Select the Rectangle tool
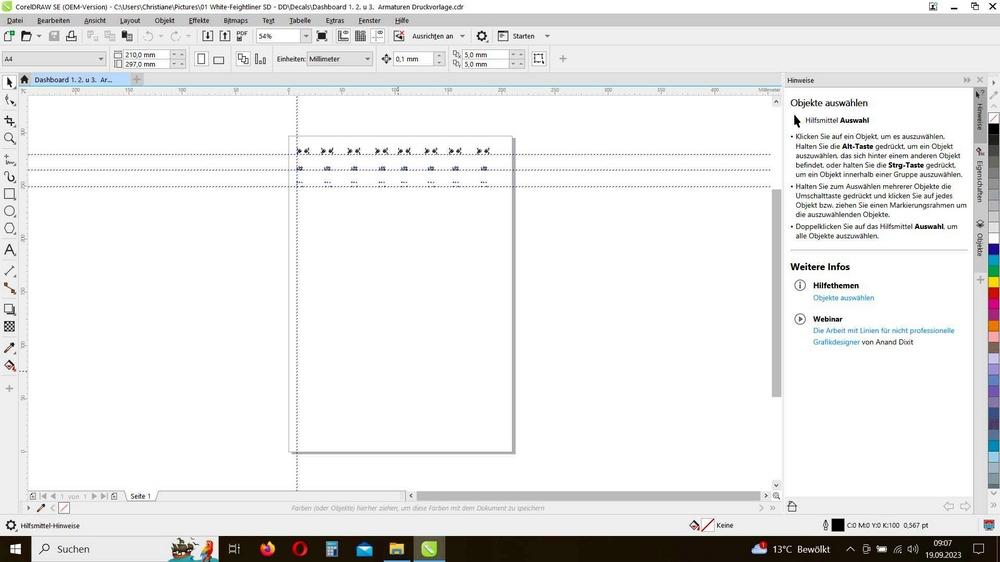This screenshot has width=1000, height=562. [x=10, y=193]
